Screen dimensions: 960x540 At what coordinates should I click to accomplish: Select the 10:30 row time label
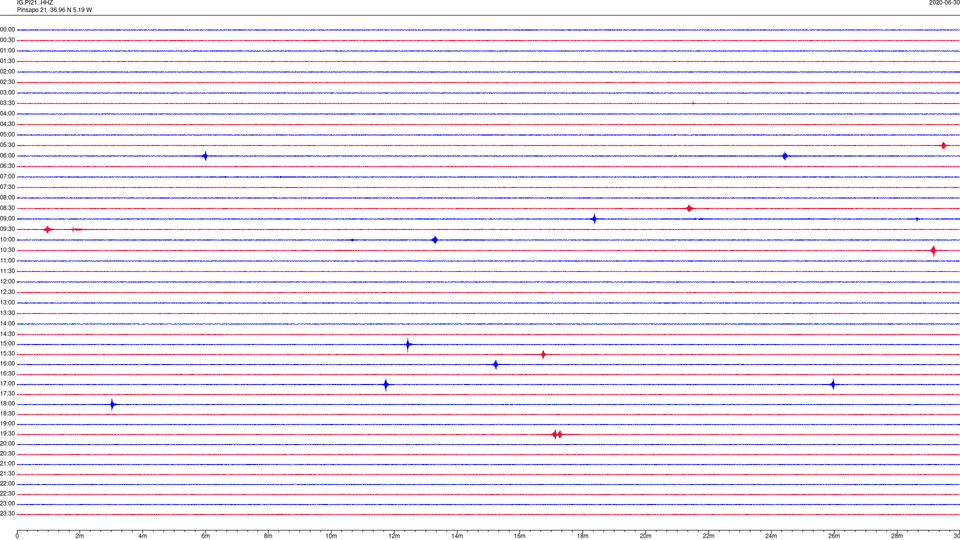click(7, 250)
